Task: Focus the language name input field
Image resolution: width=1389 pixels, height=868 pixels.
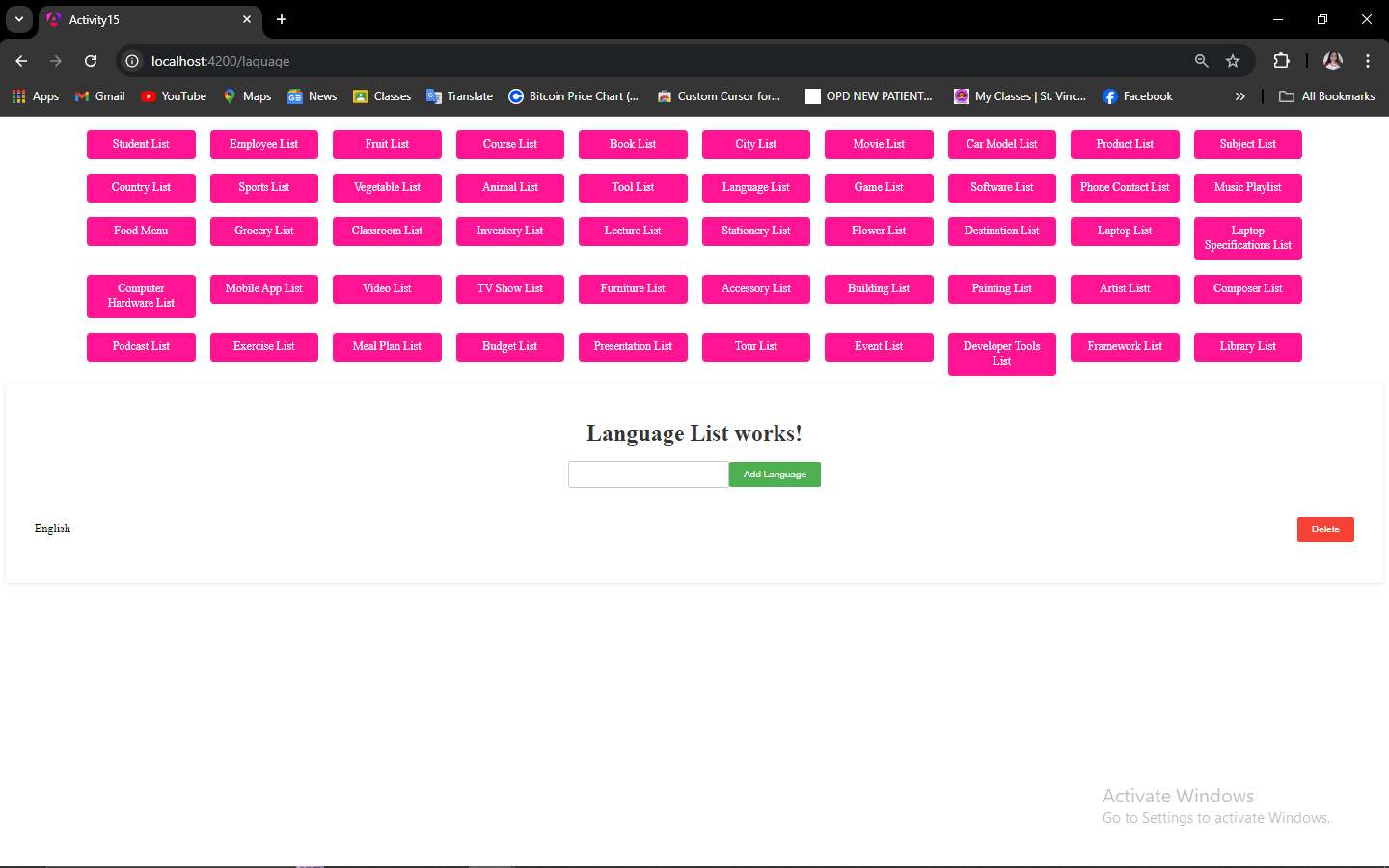Action: pyautogui.click(x=648, y=475)
